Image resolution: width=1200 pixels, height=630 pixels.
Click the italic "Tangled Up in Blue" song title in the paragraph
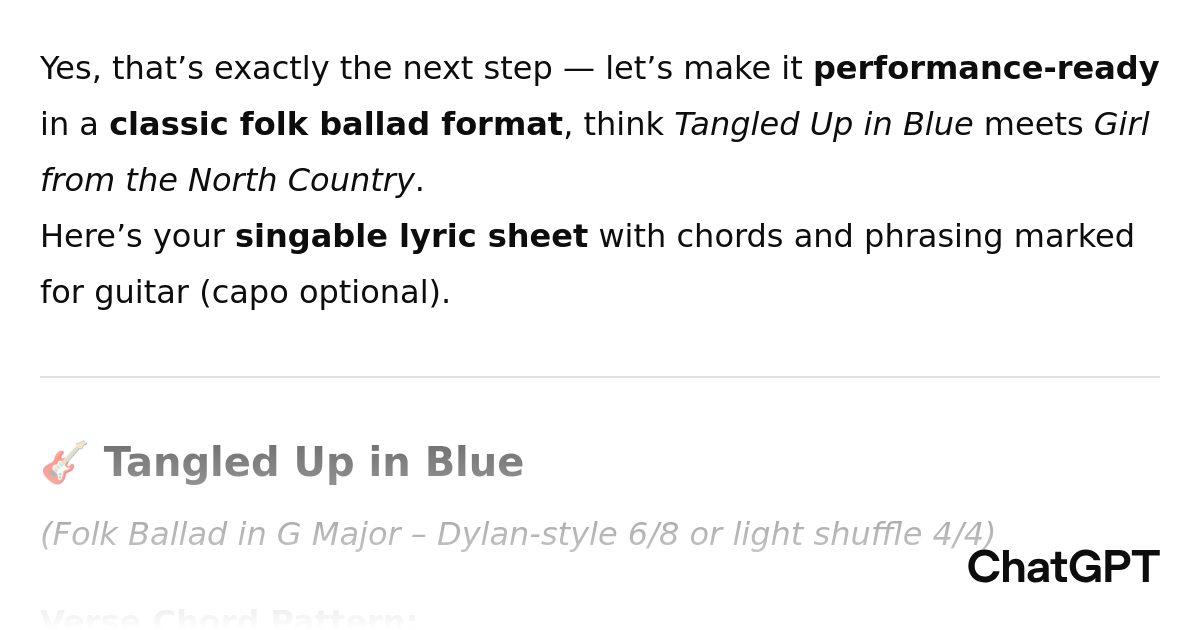pyautogui.click(x=823, y=125)
